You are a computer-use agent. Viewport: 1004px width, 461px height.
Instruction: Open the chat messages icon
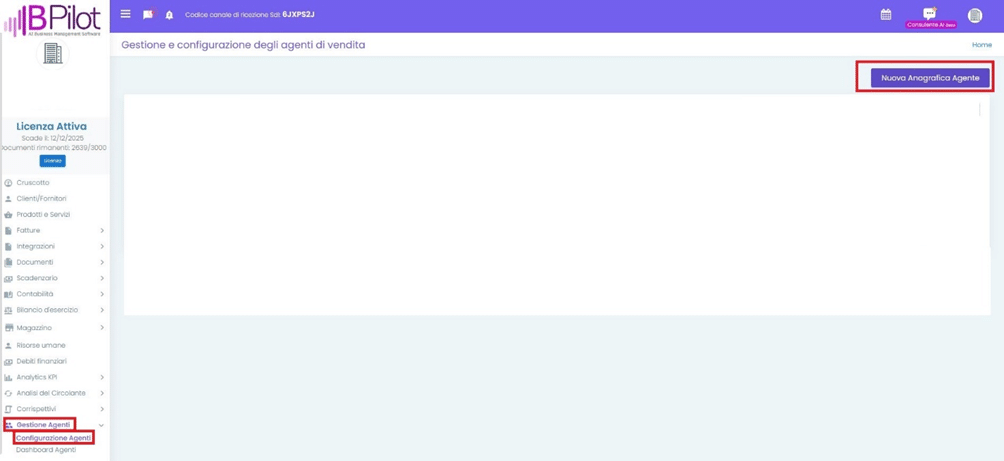[147, 15]
